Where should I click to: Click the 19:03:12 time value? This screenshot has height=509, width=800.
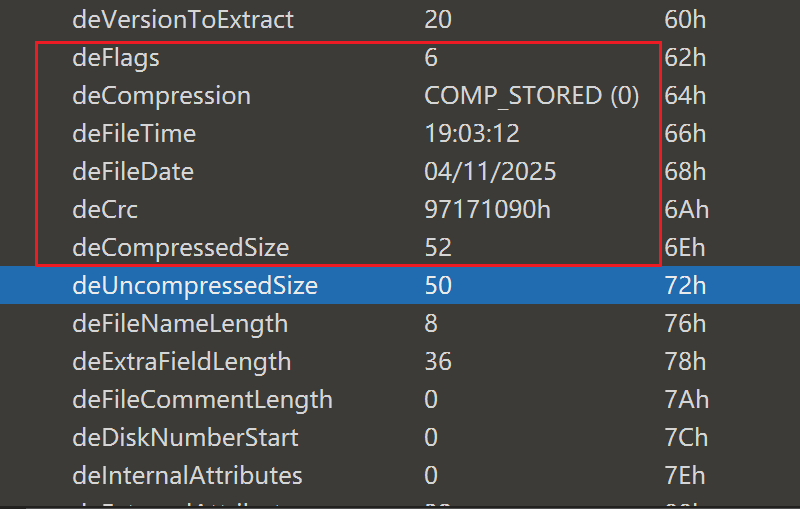pyautogui.click(x=472, y=134)
